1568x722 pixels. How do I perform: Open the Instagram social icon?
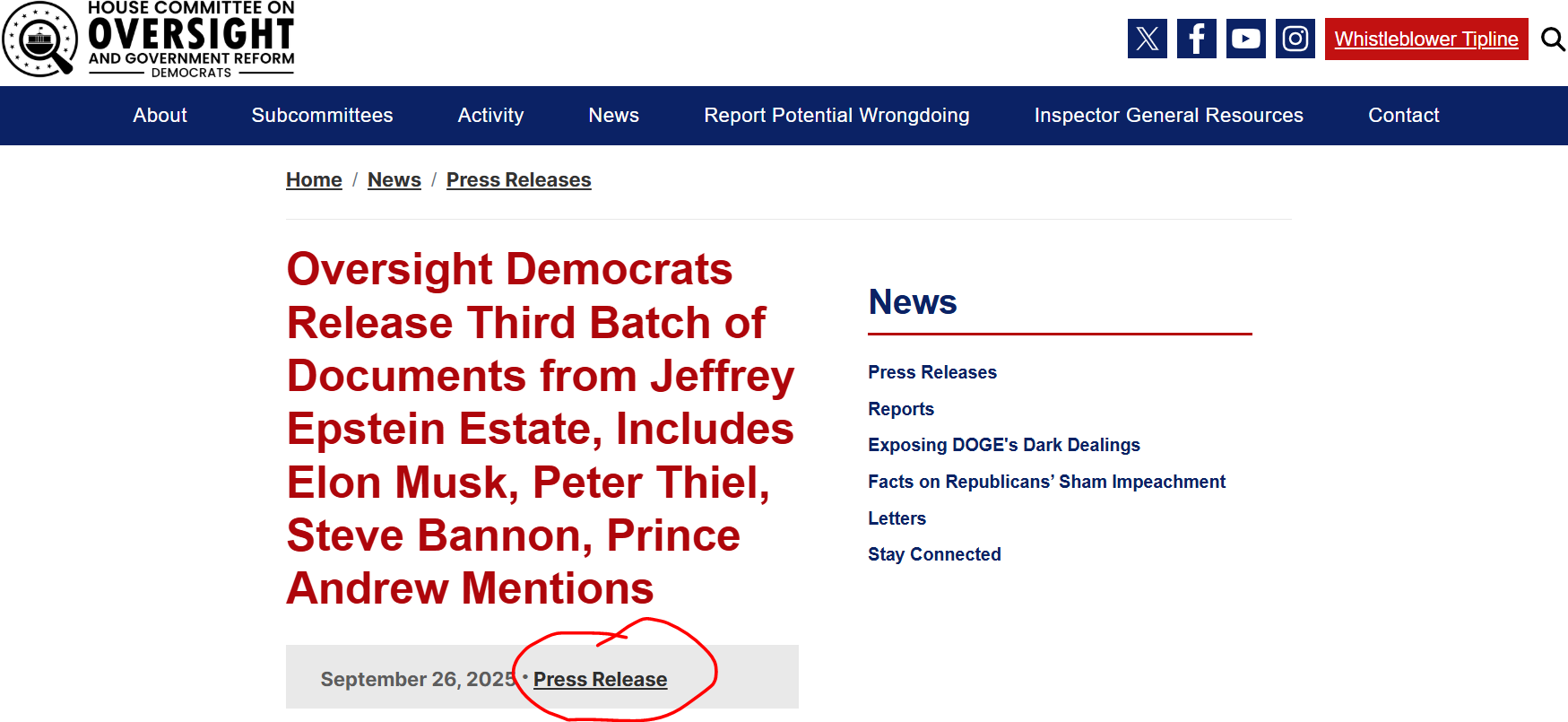pyautogui.click(x=1295, y=39)
